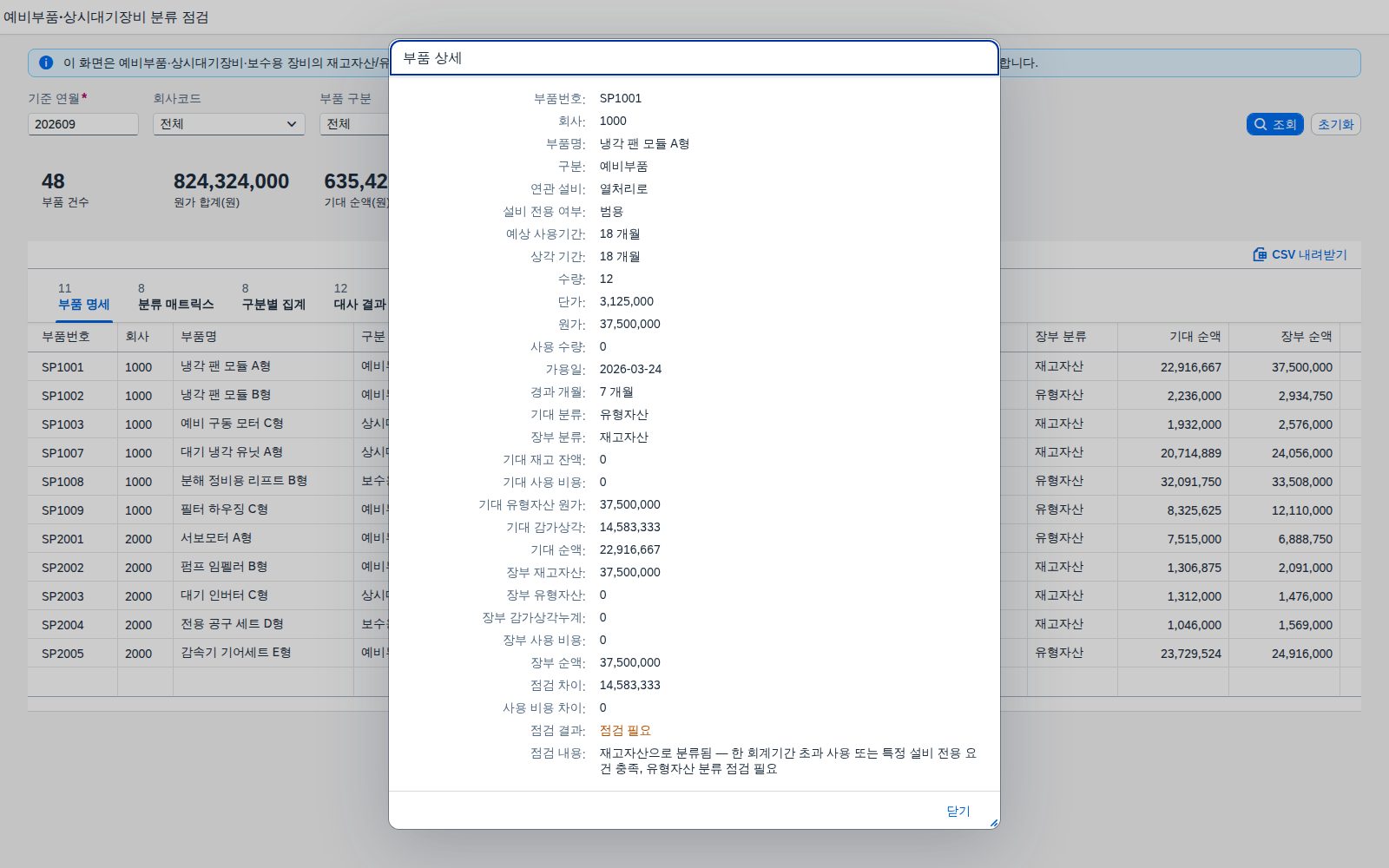
Task: Open the 회사코드 dropdown
Action: pyautogui.click(x=229, y=124)
